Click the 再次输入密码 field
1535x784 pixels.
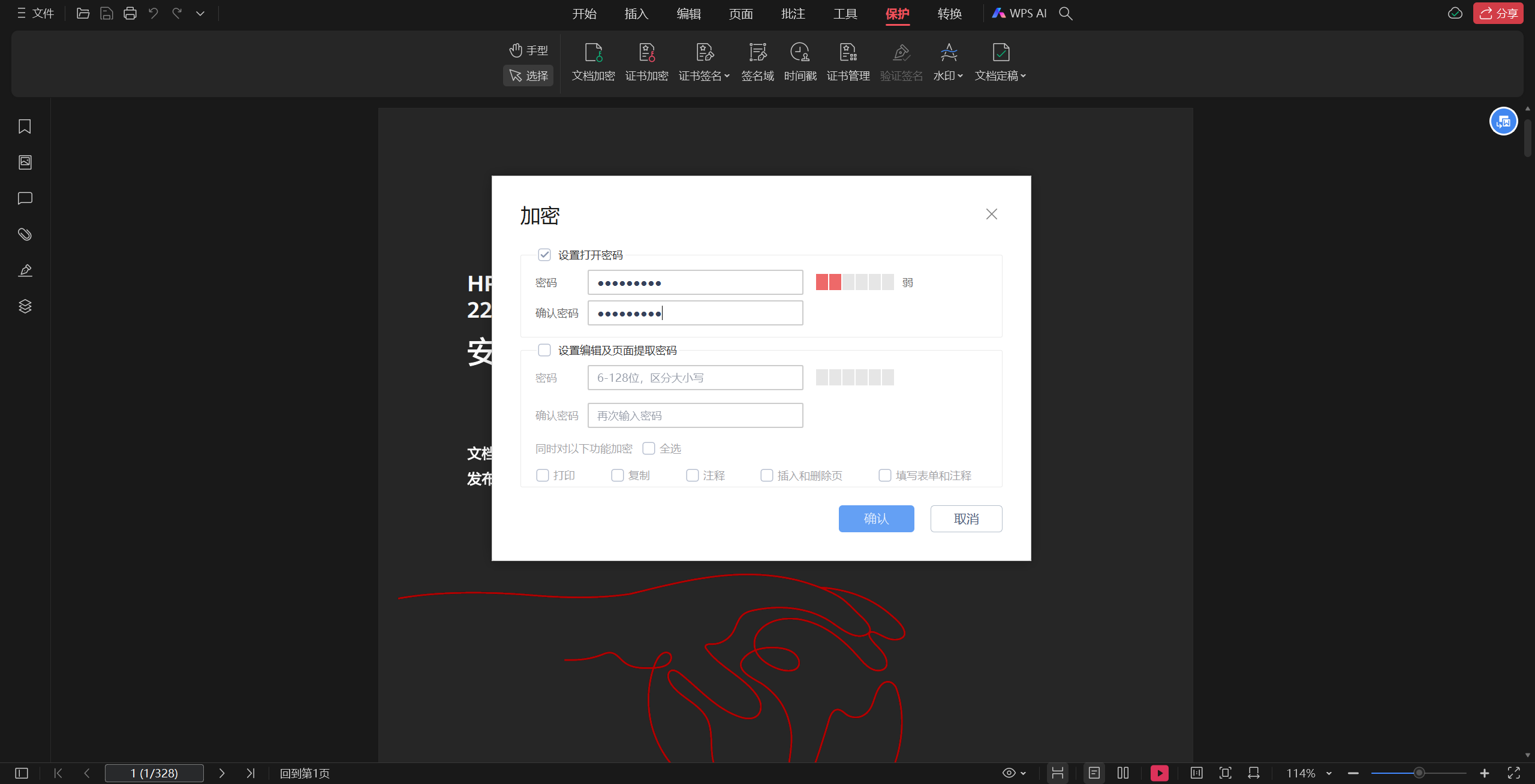(695, 415)
